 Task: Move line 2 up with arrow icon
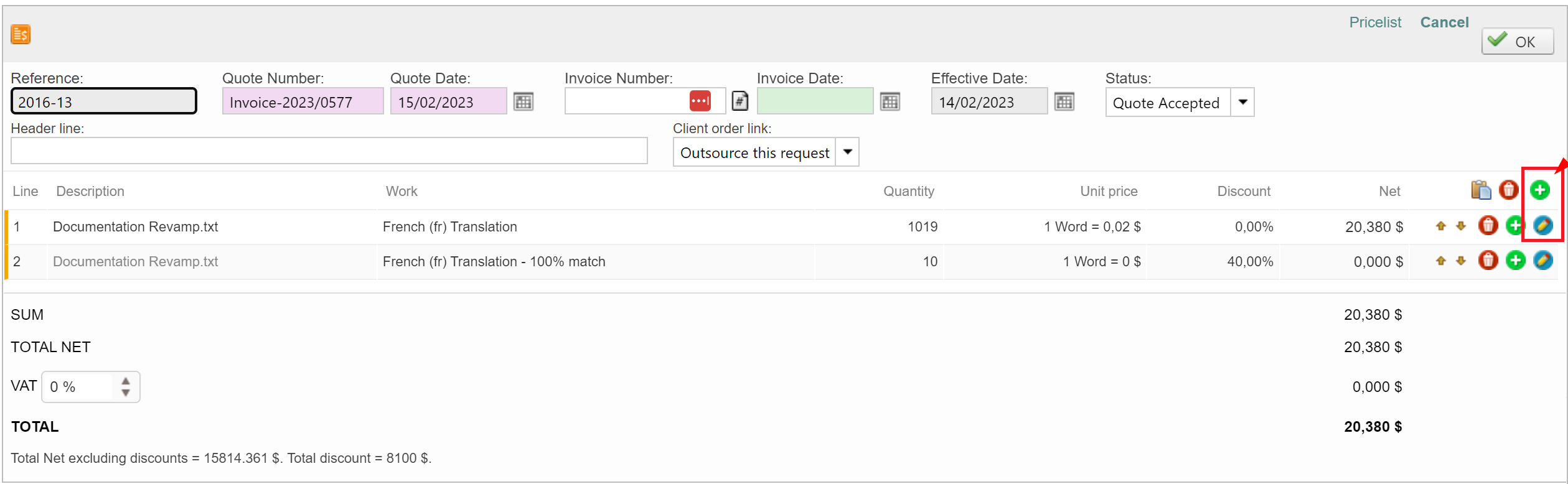[x=1440, y=261]
